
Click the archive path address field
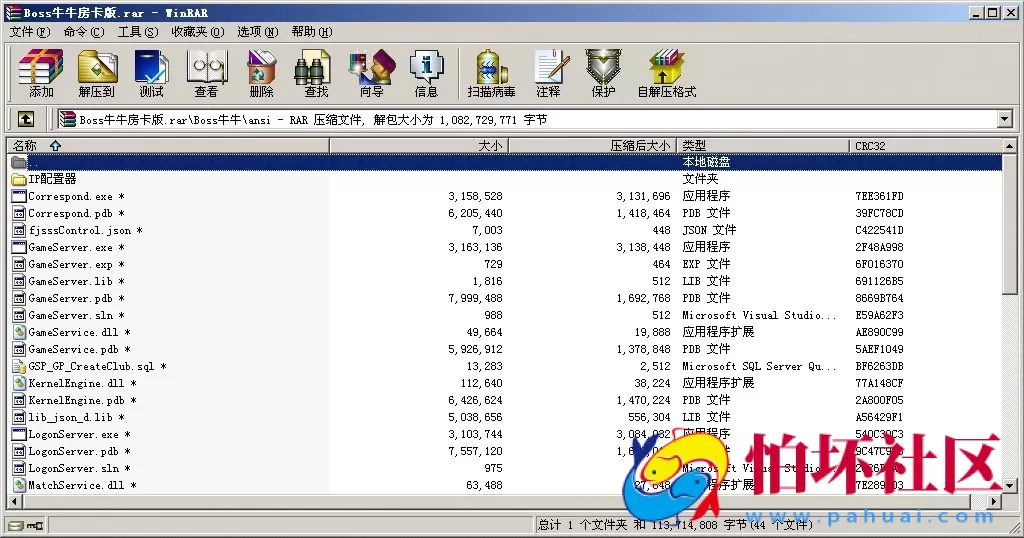(526, 119)
